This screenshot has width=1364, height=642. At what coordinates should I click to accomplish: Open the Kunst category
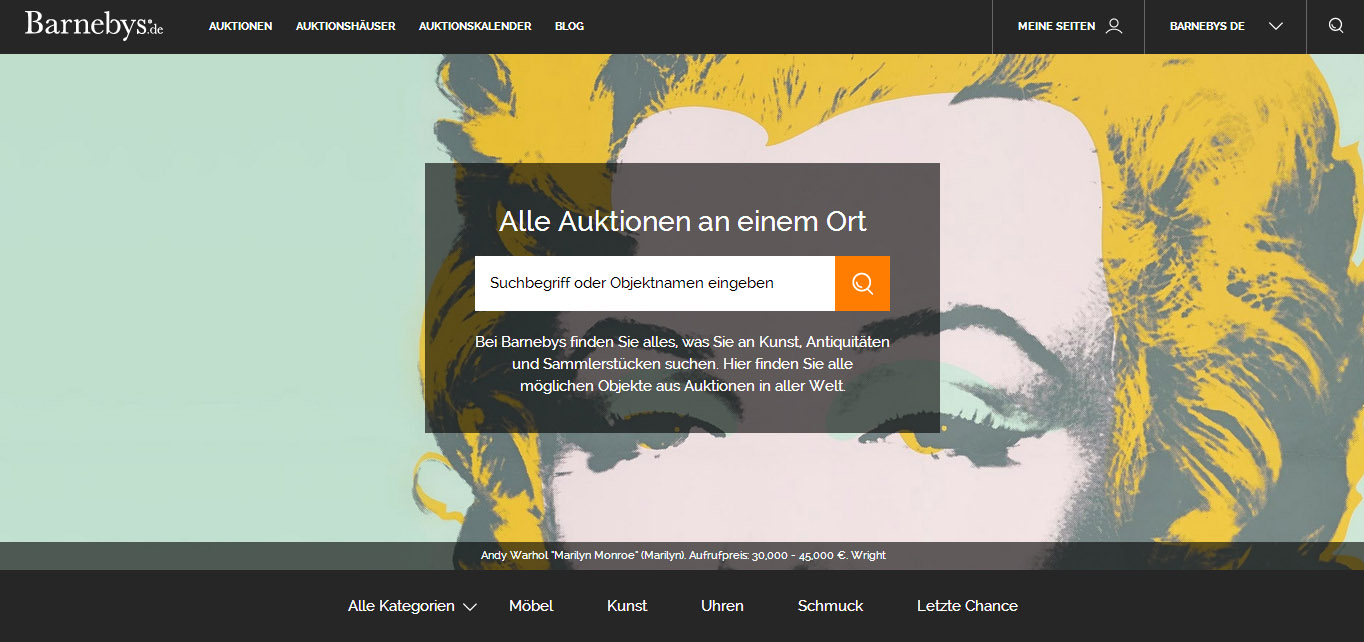[x=627, y=606]
